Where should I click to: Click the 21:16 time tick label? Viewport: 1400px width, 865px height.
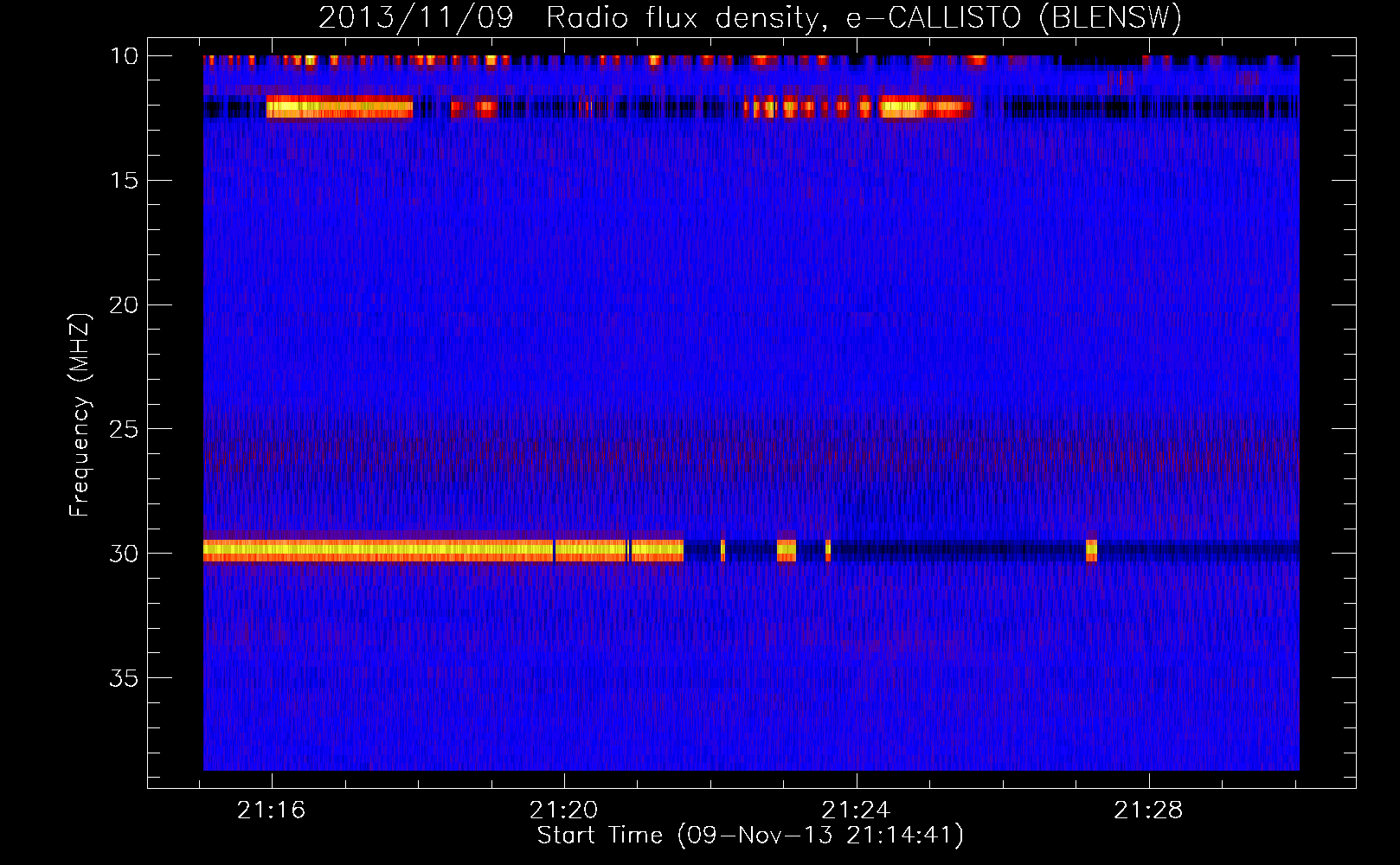[272, 811]
